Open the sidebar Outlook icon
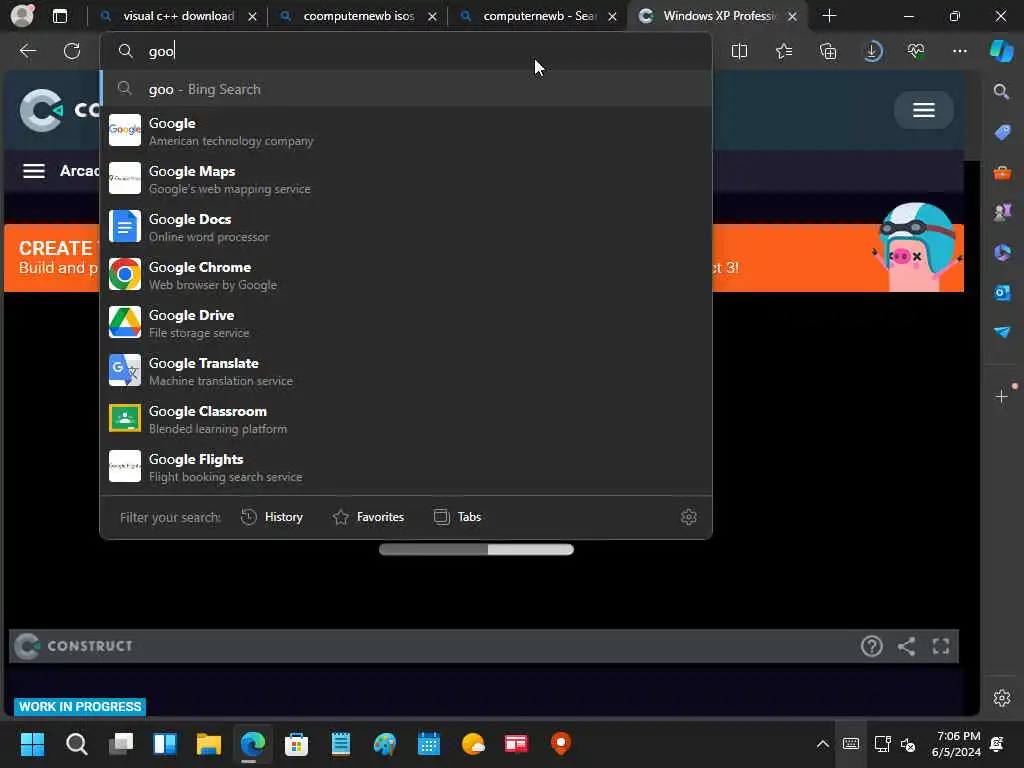 click(x=1002, y=293)
